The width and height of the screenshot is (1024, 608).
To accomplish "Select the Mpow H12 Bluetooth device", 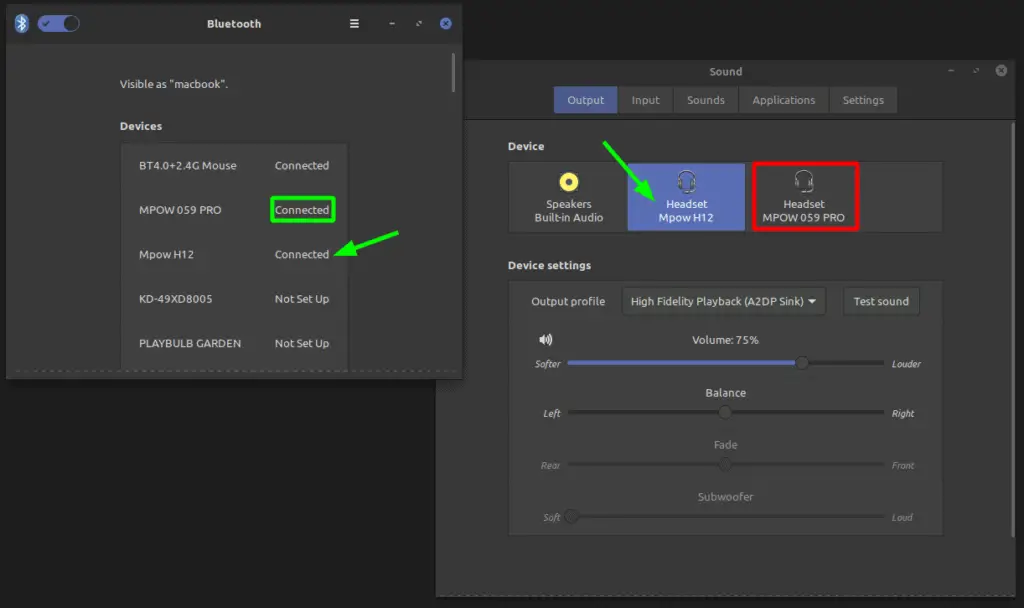I will pos(234,255).
